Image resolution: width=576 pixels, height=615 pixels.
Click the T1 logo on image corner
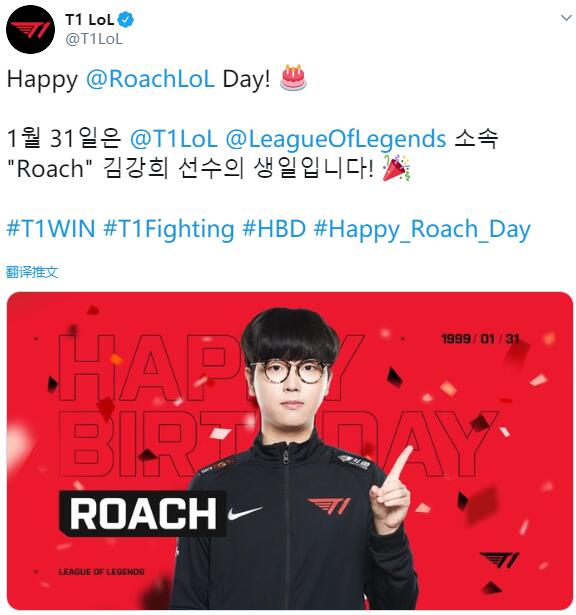pyautogui.click(x=500, y=560)
